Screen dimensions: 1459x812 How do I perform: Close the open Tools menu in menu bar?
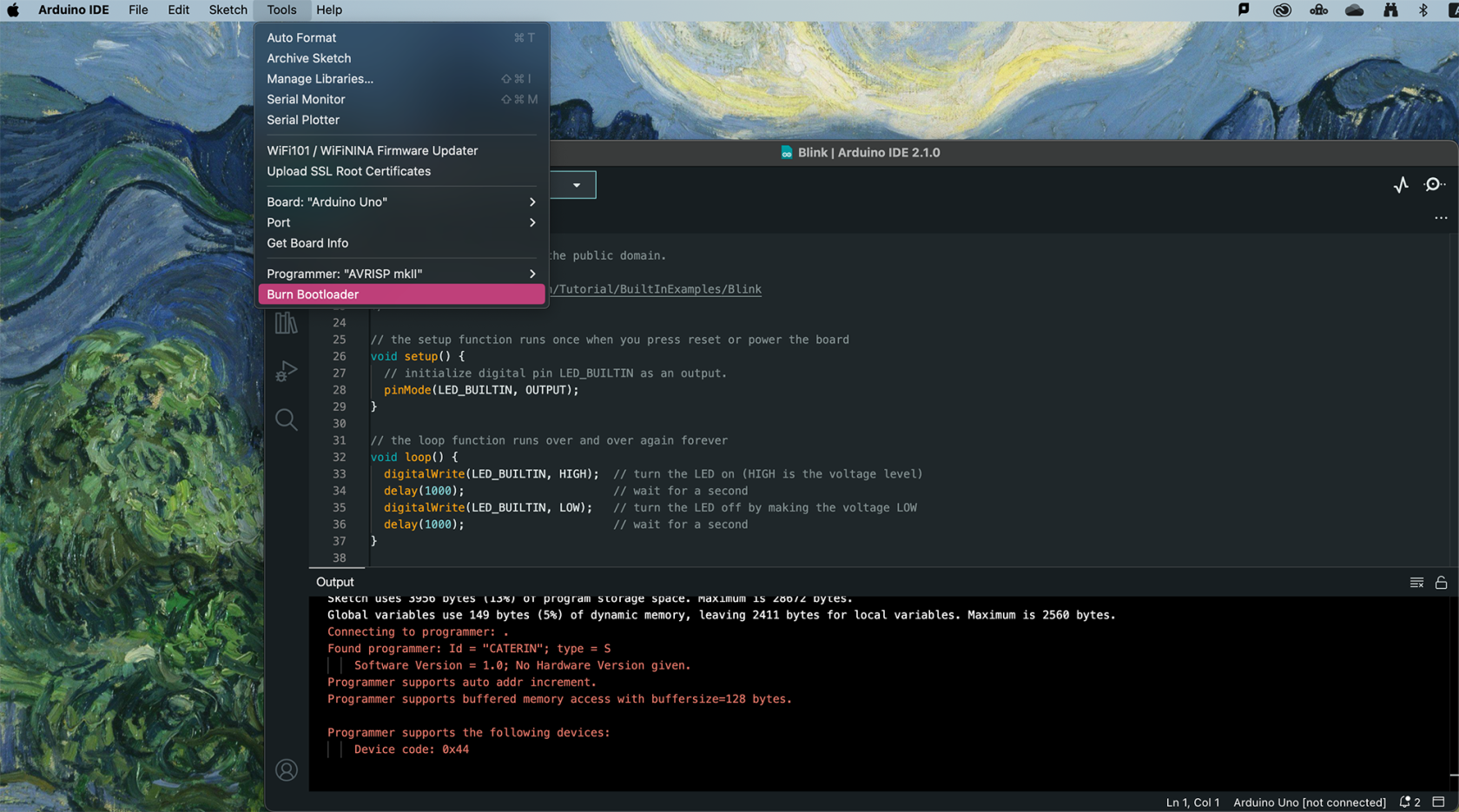[x=281, y=10]
